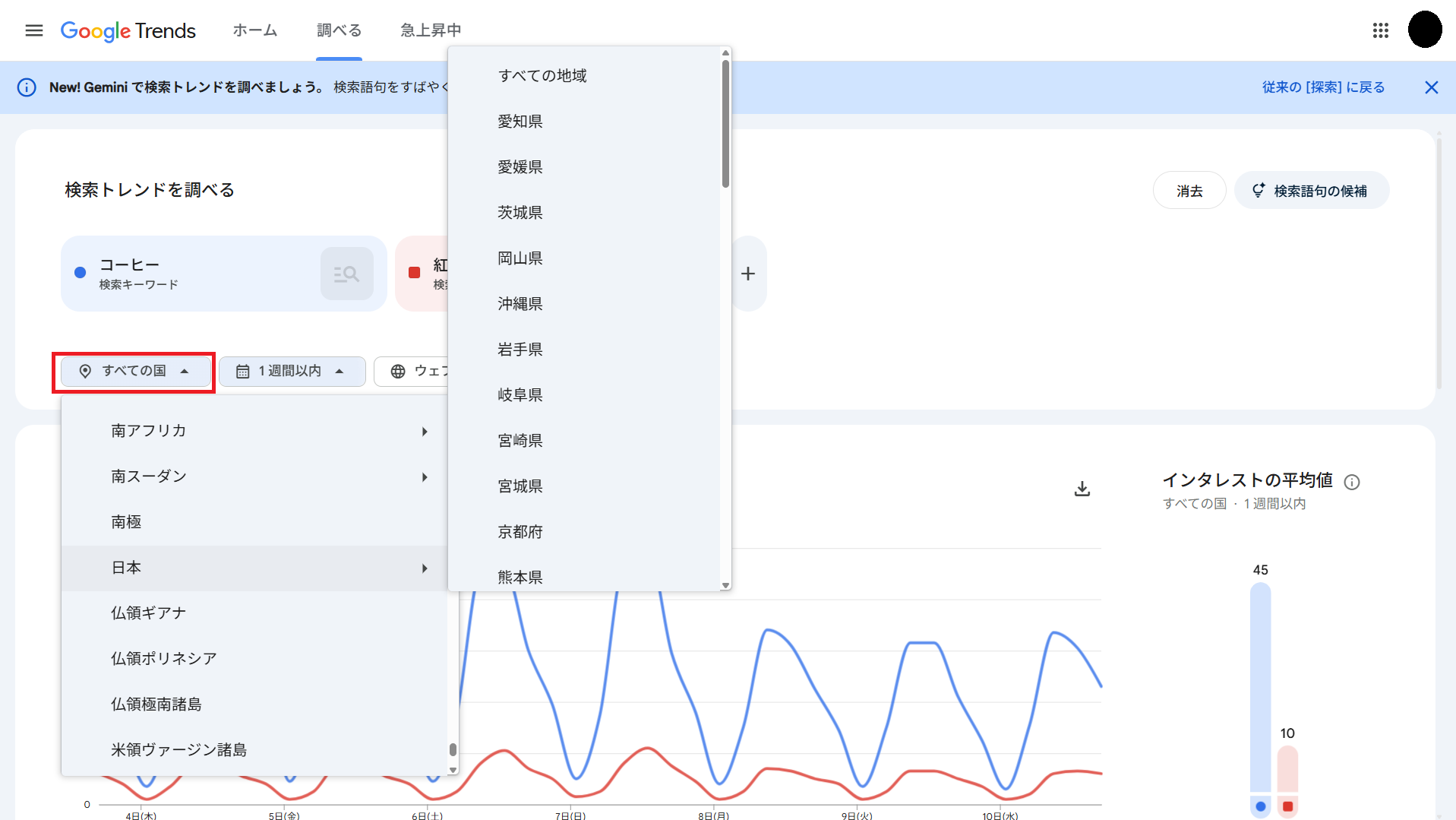The image size is (1456, 820).
Task: Select 南極 from country list
Action: 254,522
